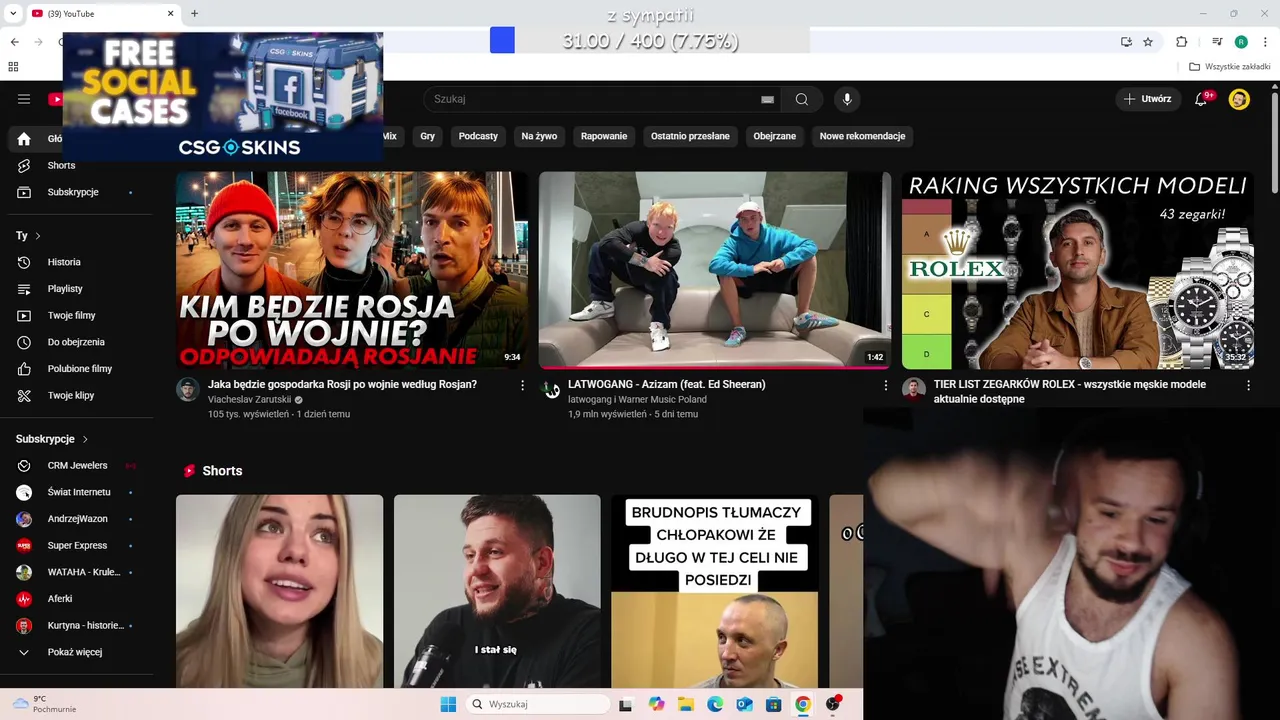This screenshot has height=720, width=1280.
Task: Click install app icon in address bar
Action: [1126, 42]
